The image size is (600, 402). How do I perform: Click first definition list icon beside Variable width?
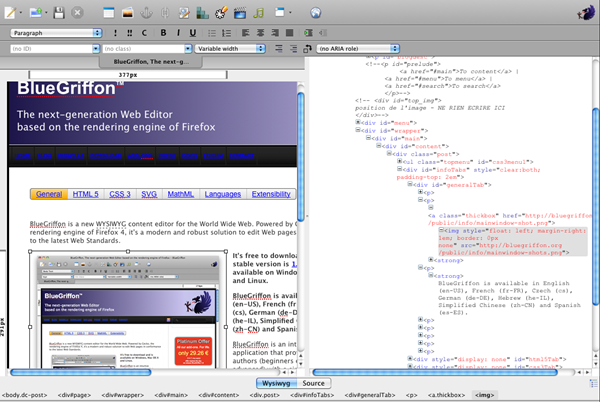pyautogui.click(x=279, y=49)
